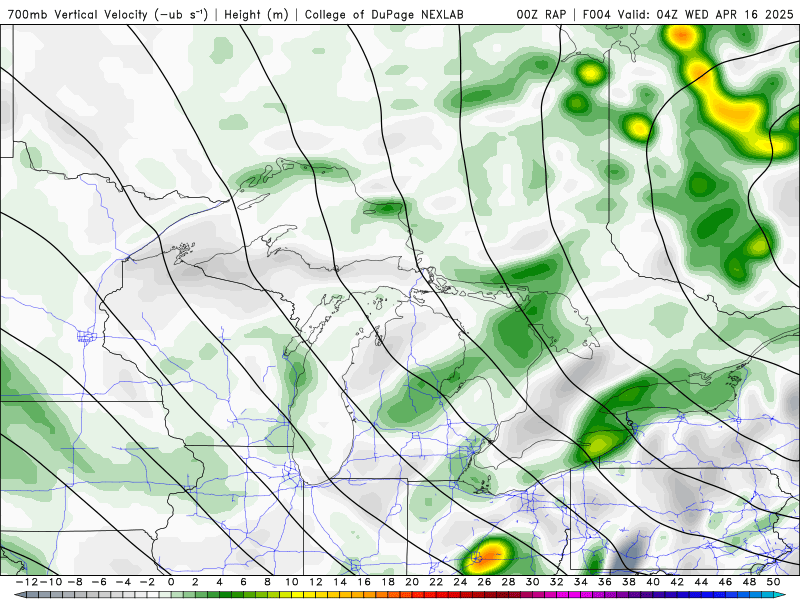Image resolution: width=800 pixels, height=600 pixels.
Task: Click the '50' color scale label
Action: click(773, 582)
